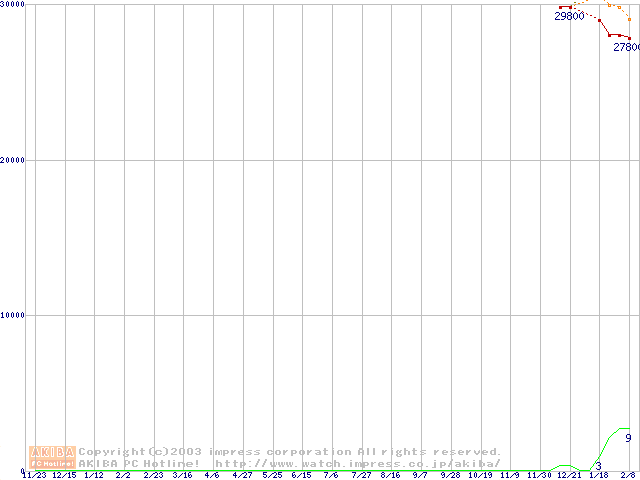Screen dimensions: 640x480
Task: Click the peak of the green volume curve
Action: pos(623,428)
